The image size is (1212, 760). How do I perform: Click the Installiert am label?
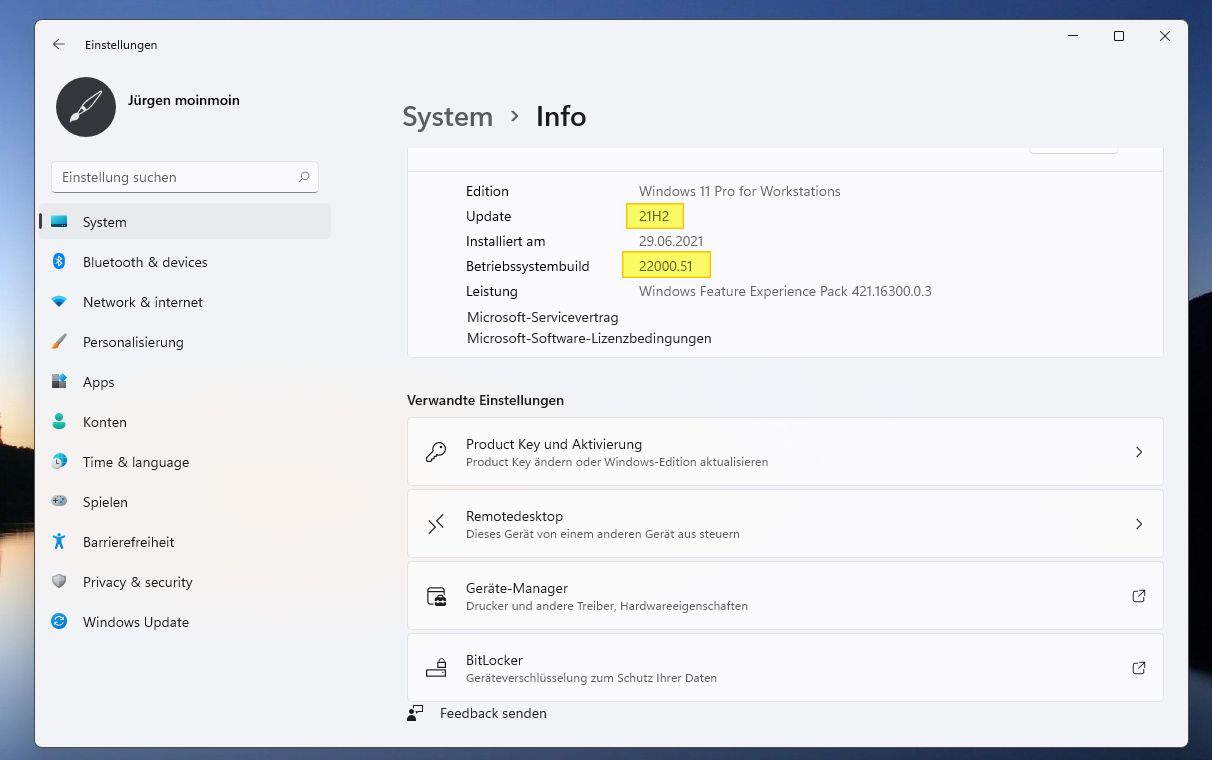(506, 241)
